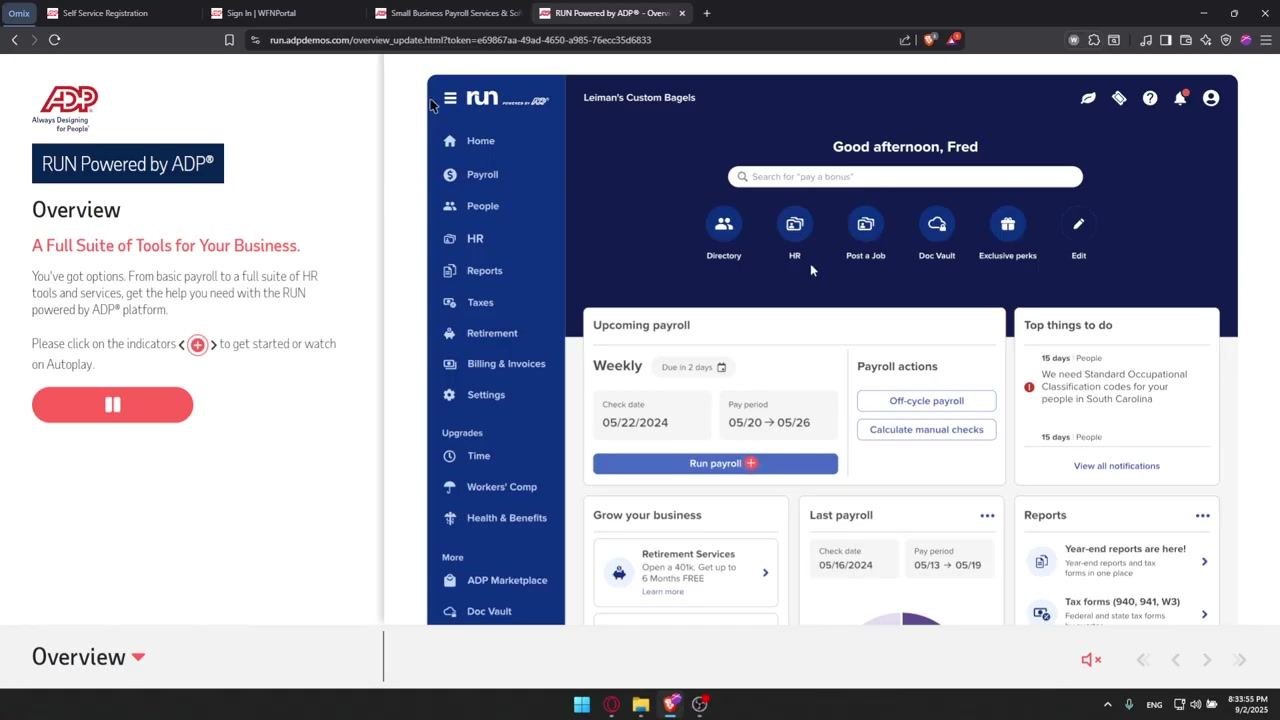
Task: Open the user profile icon
Action: pyautogui.click(x=1211, y=98)
